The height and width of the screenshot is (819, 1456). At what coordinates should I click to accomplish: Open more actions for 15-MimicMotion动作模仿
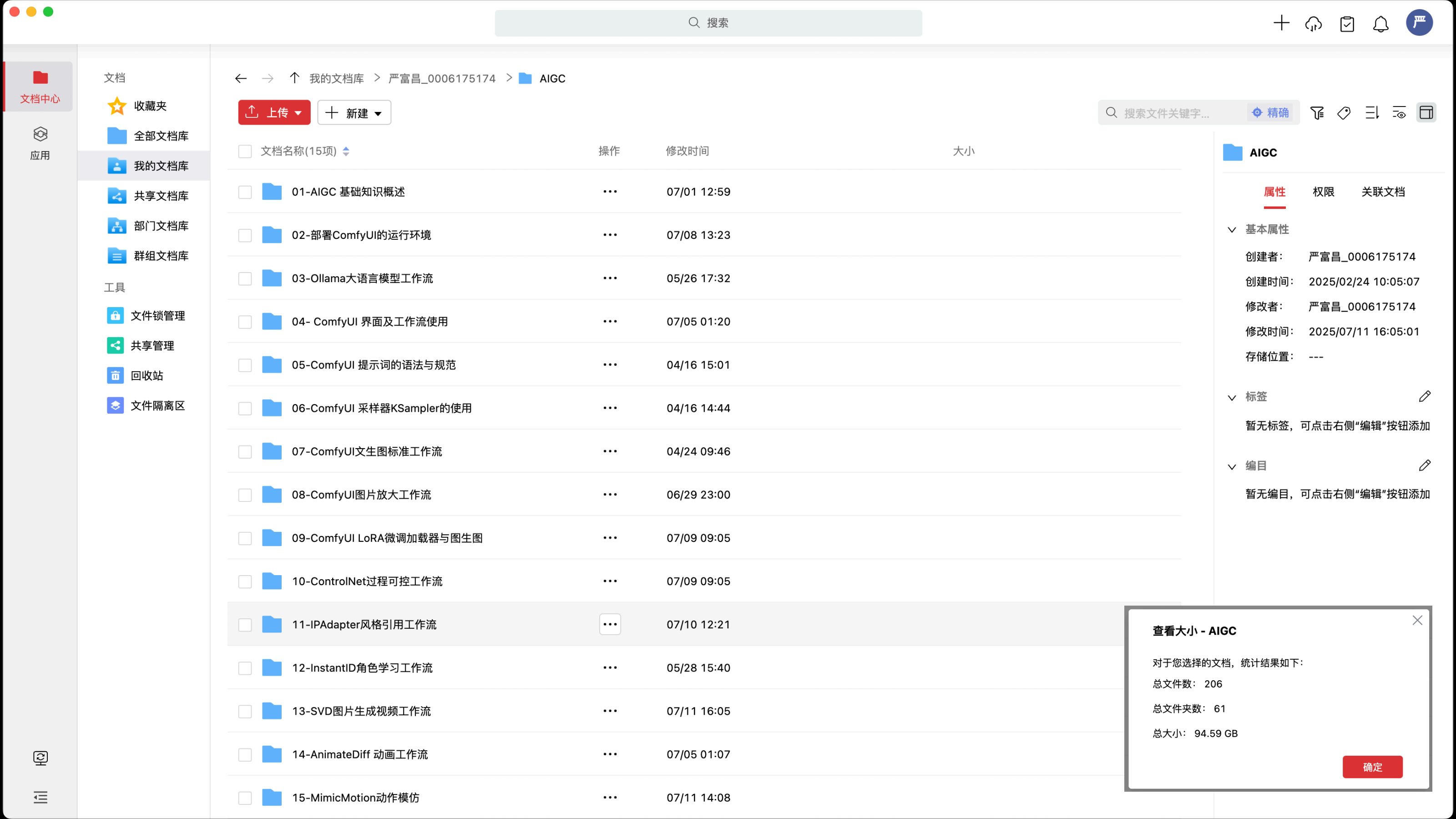pyautogui.click(x=610, y=797)
